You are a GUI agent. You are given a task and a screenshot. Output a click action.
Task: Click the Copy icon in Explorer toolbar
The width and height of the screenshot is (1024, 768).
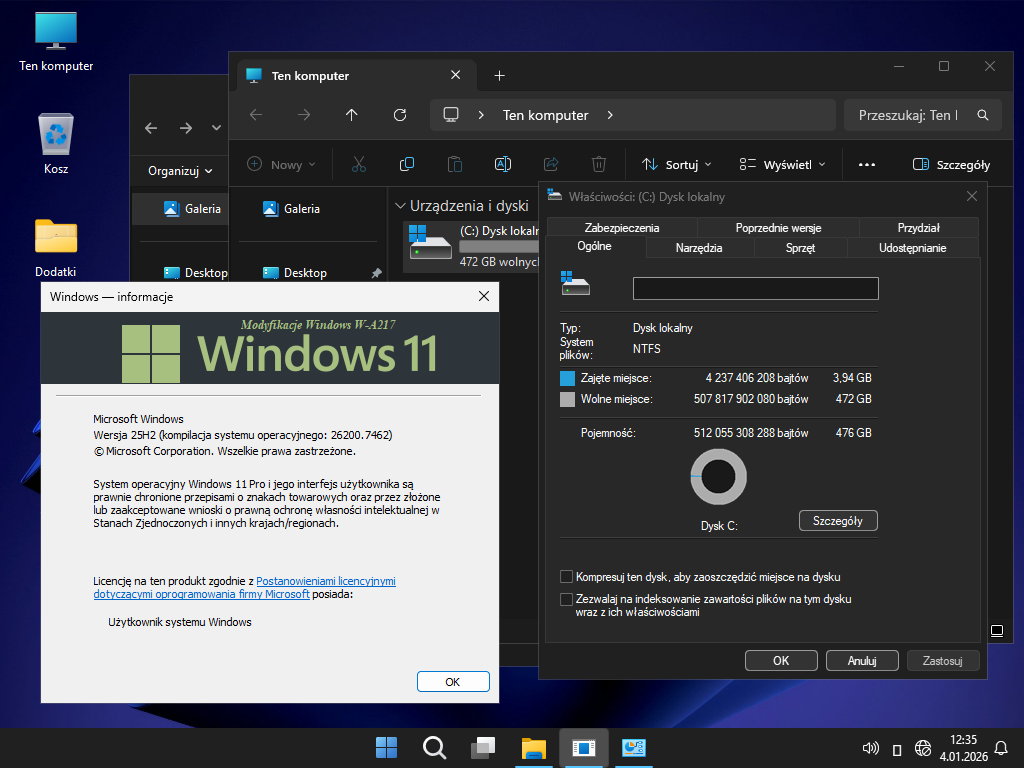tap(407, 164)
